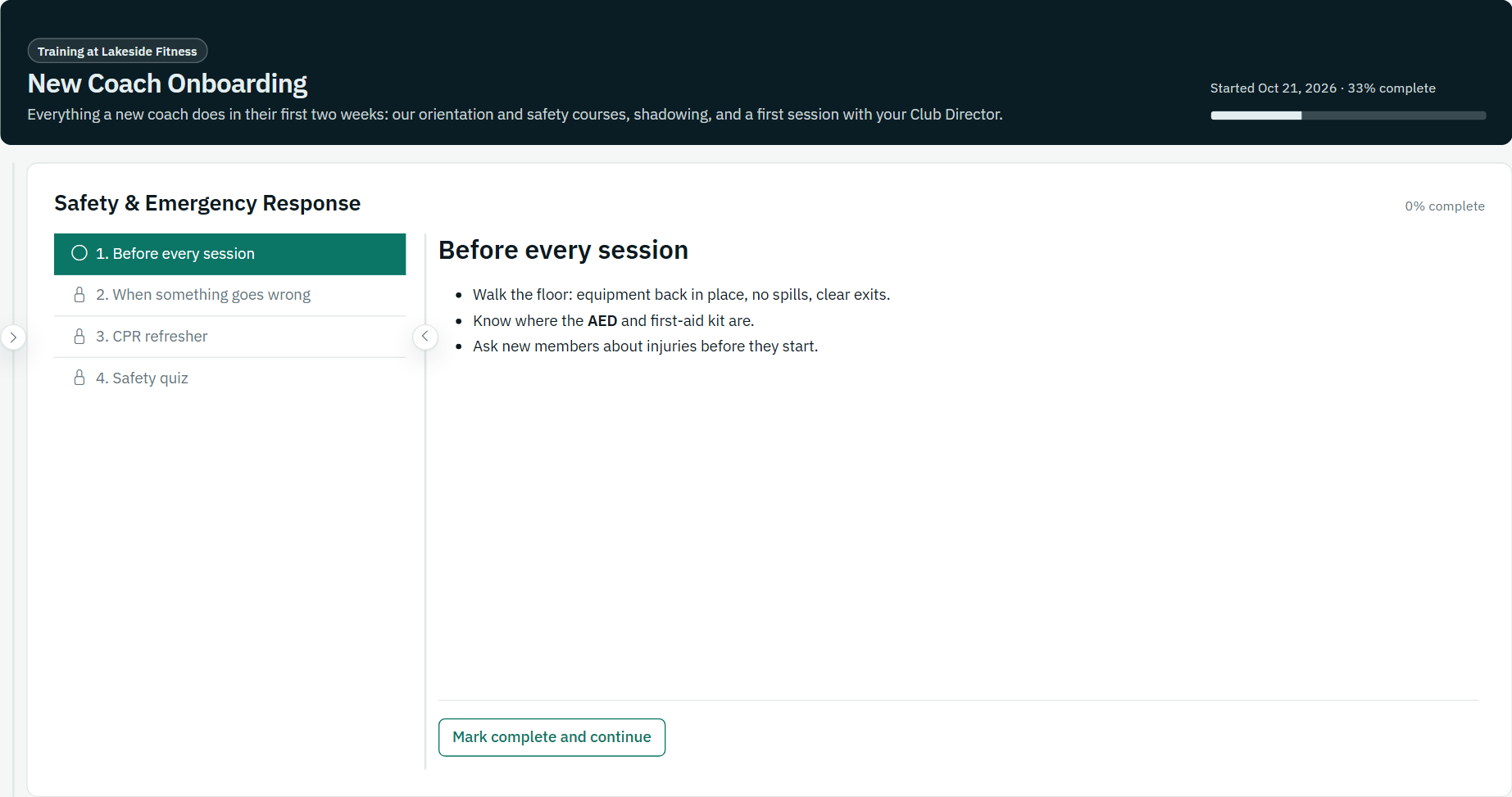Click the lock icon next to When something goes wrong
Image resolution: width=1512 pixels, height=797 pixels.
pos(79,295)
